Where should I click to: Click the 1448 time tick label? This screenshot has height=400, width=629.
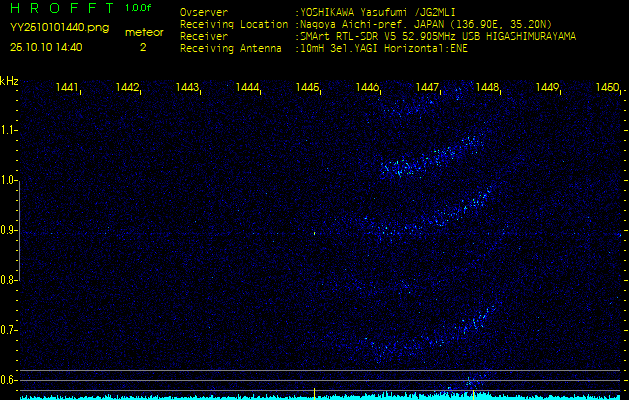[487, 88]
